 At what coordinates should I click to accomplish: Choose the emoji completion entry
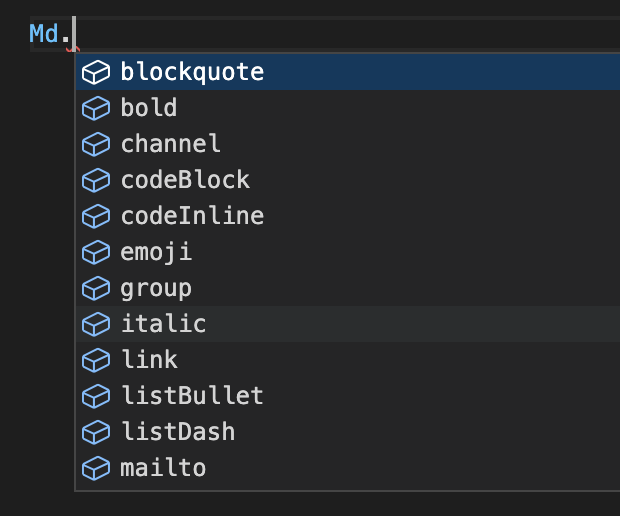point(156,252)
